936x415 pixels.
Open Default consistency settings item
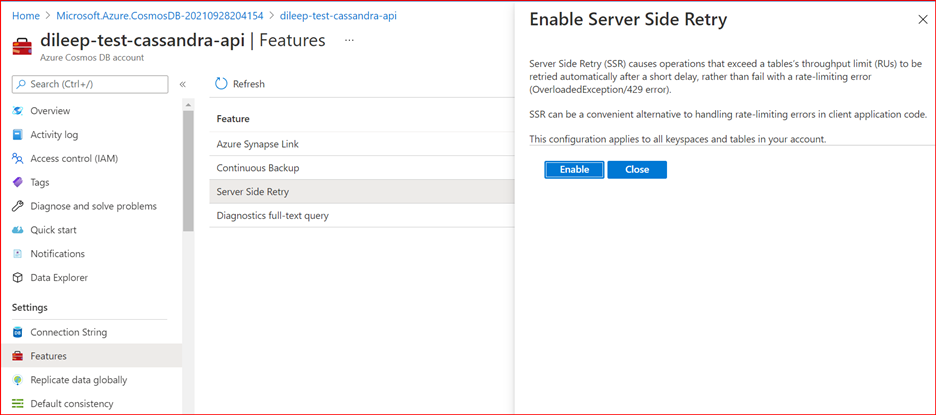pyautogui.click(x=72, y=404)
